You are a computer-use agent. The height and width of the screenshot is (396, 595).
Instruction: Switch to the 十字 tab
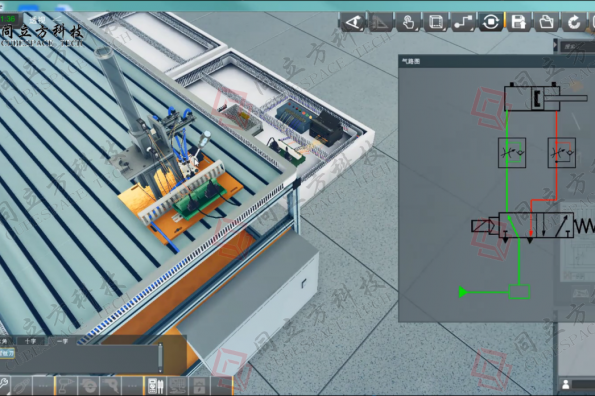click(30, 341)
